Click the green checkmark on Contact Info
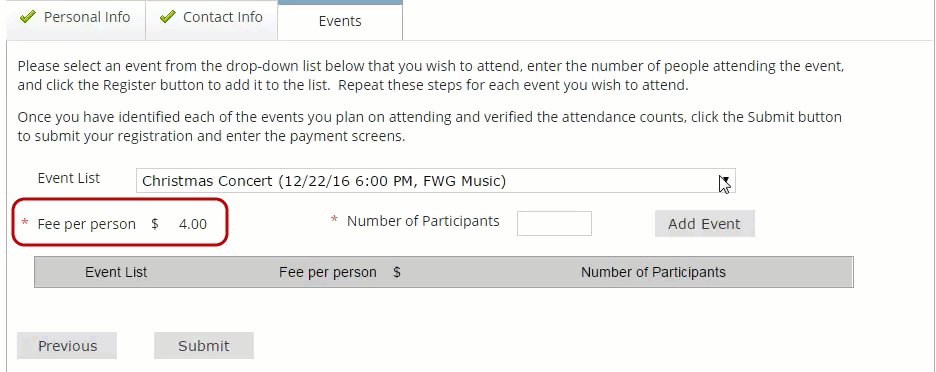Screen dimensions: 936x372 [x=168, y=17]
